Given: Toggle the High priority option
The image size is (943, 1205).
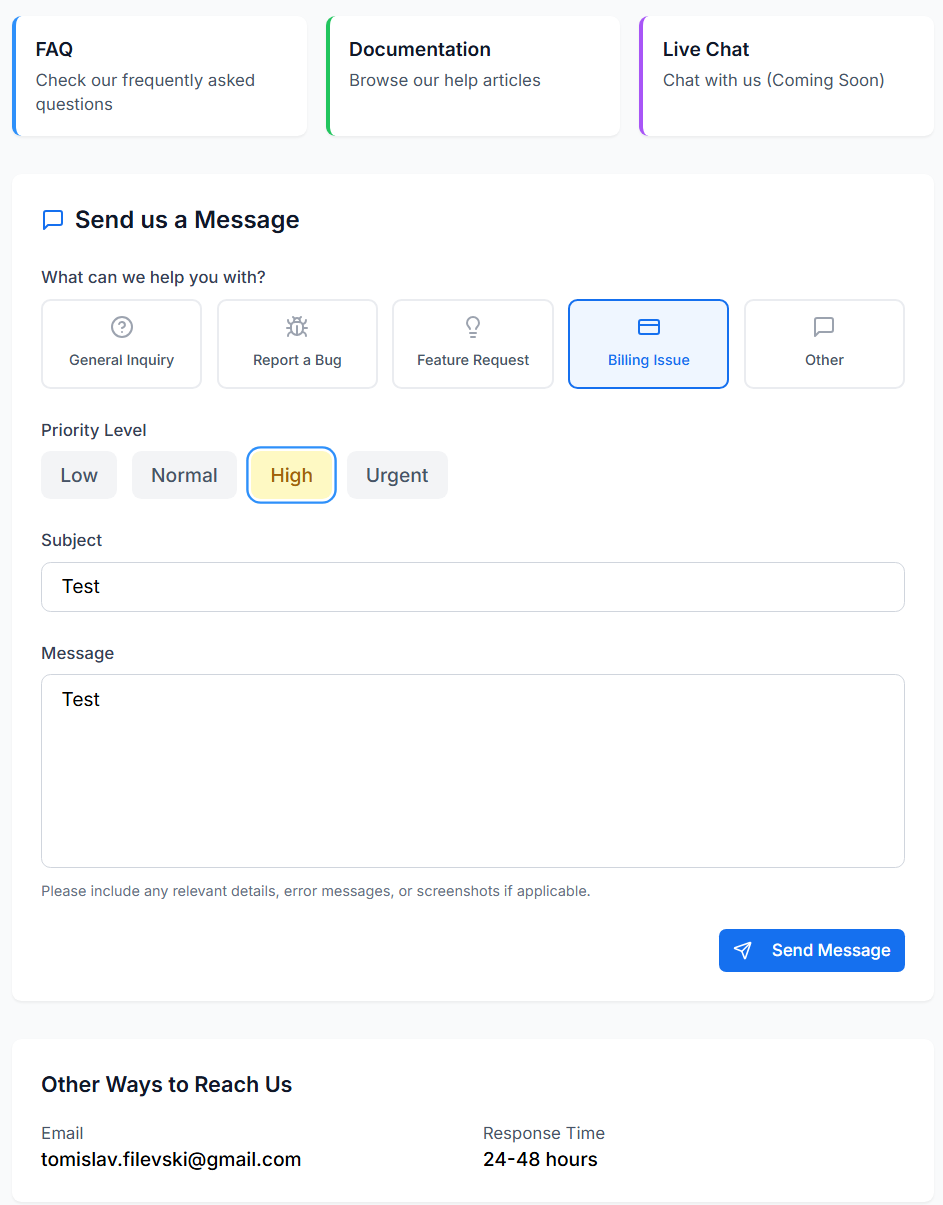Looking at the screenshot, I should coord(291,475).
